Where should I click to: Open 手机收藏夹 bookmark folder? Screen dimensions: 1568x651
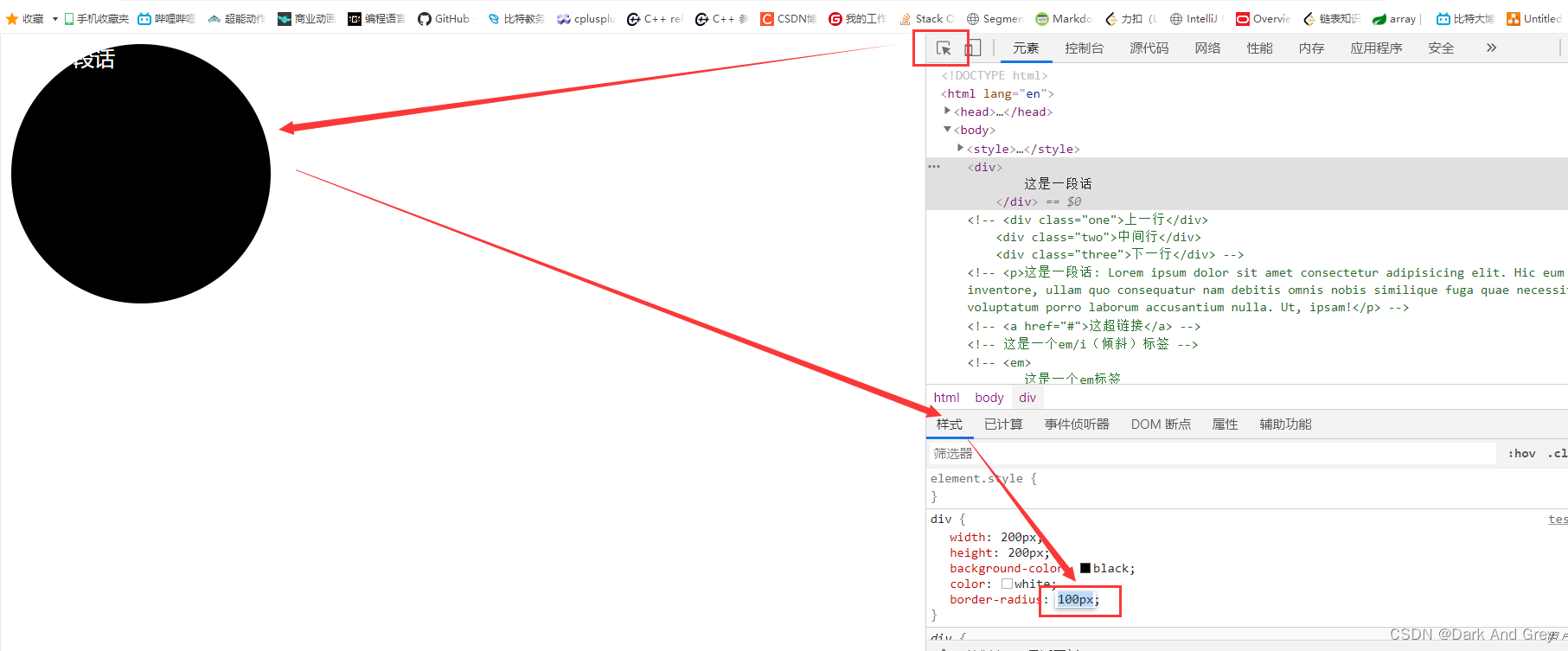(96, 18)
